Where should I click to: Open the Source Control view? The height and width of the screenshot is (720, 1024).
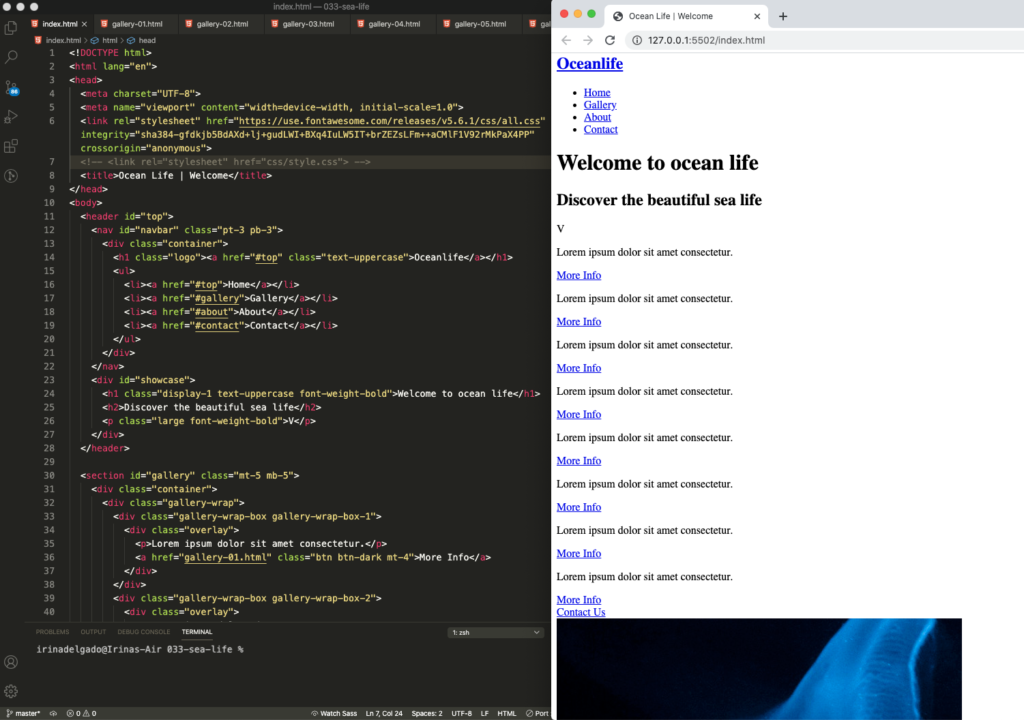click(11, 88)
